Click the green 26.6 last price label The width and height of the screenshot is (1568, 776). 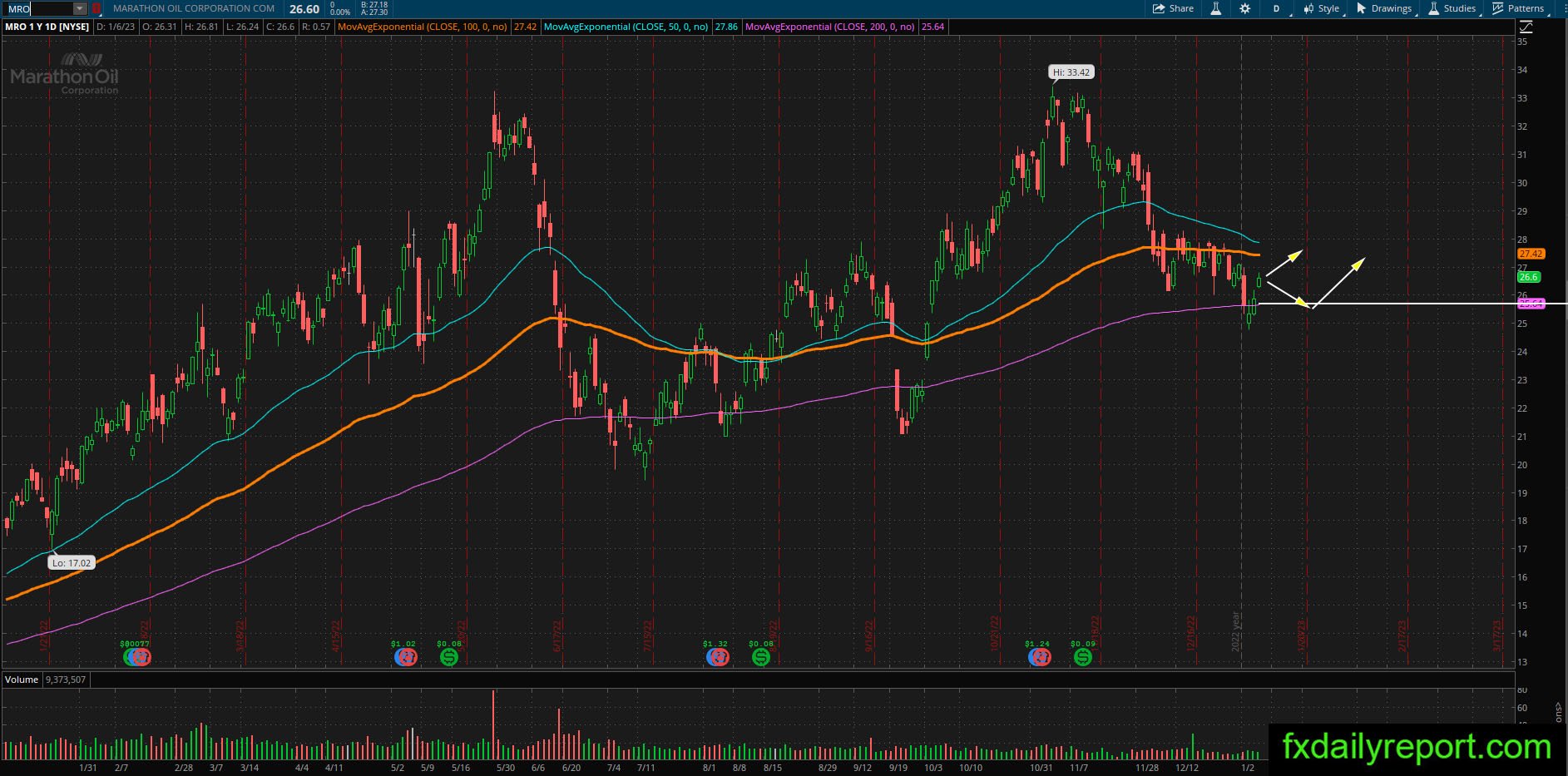[x=1529, y=277]
